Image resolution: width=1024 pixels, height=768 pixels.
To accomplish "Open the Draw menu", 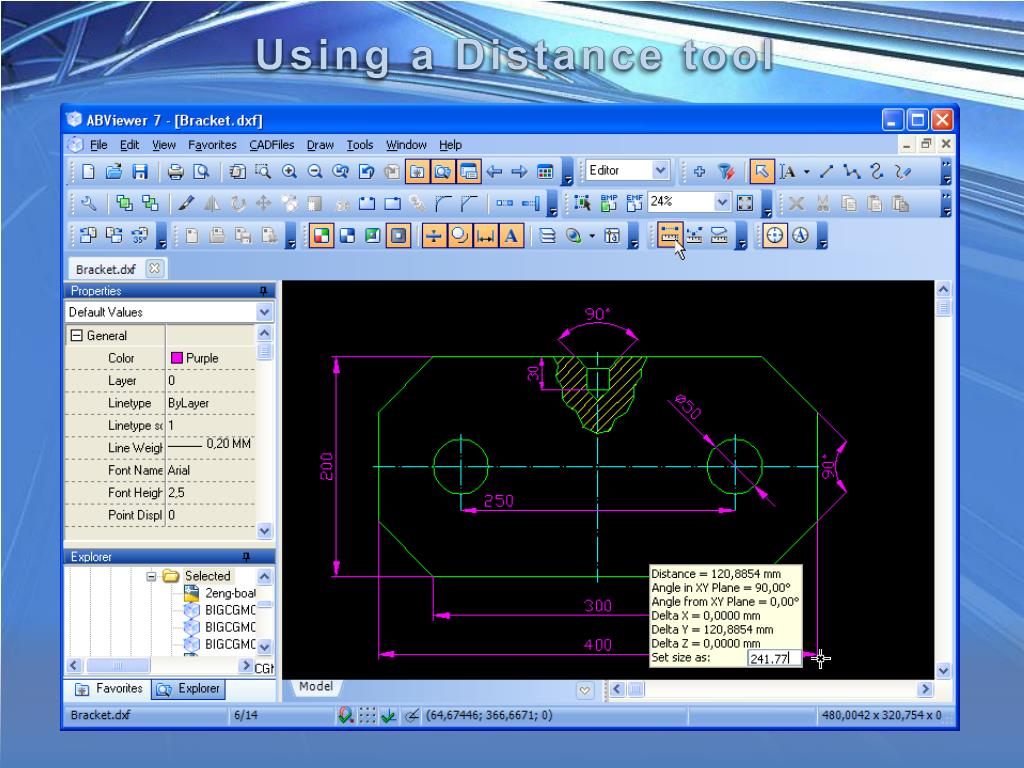I will pos(320,145).
